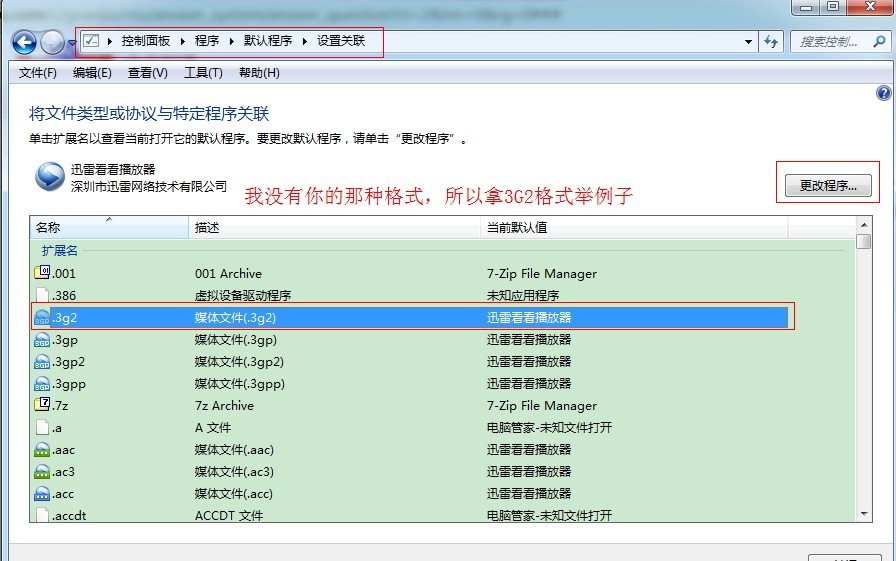
Task: Click the 迅雷看看播放器 program icon
Action: (50, 177)
